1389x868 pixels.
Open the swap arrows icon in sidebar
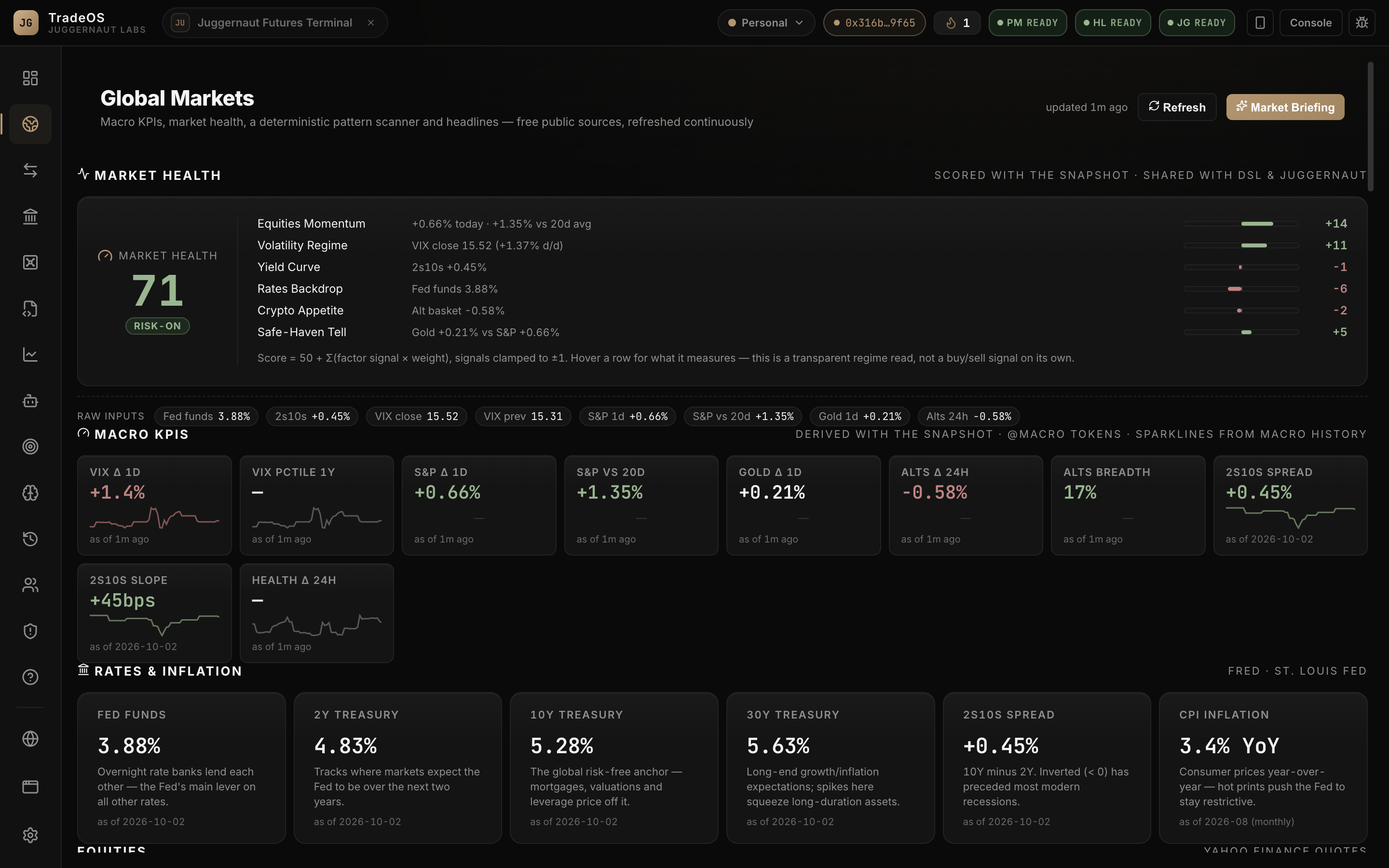(x=30, y=171)
